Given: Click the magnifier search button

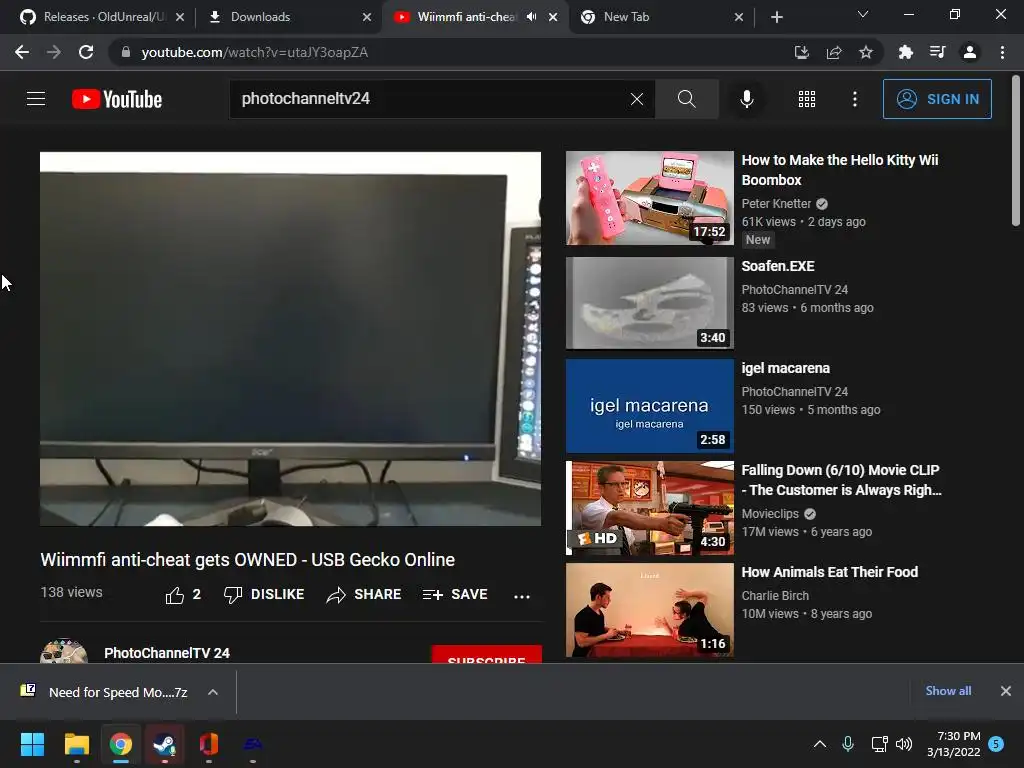Looking at the screenshot, I should 686,99.
